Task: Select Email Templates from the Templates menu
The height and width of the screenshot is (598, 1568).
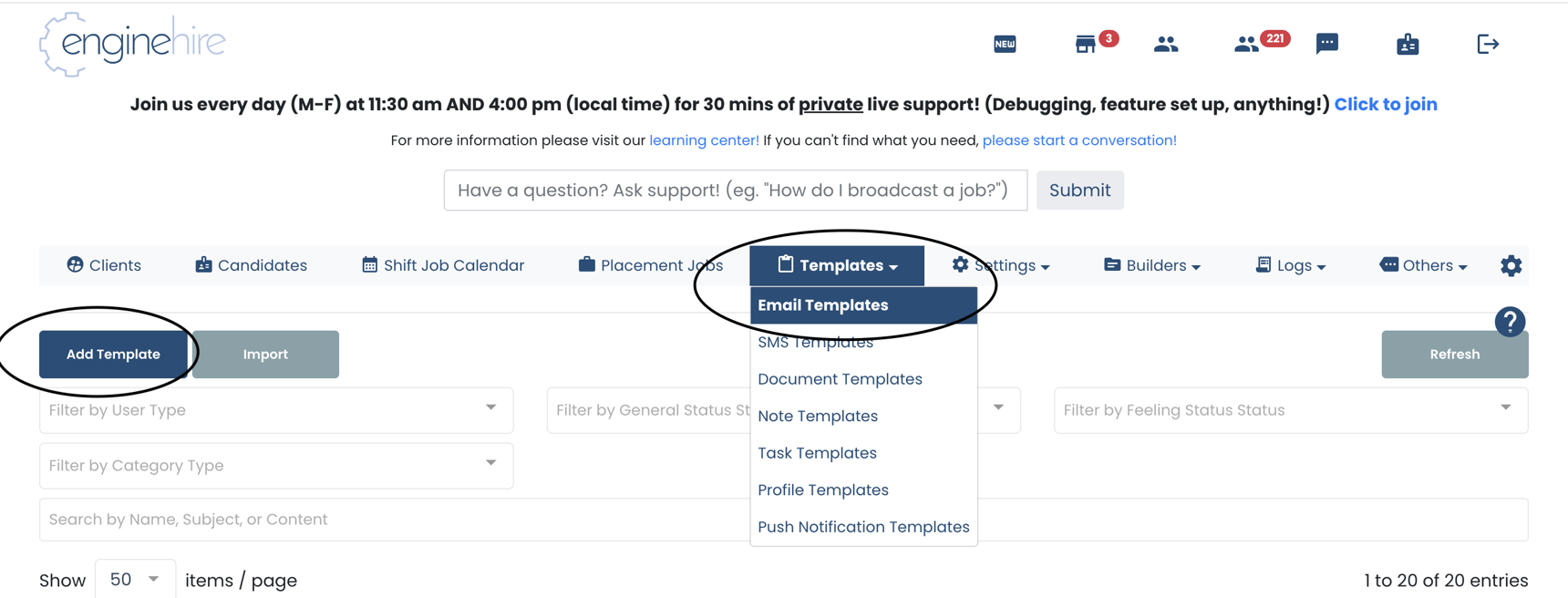Action: click(x=822, y=304)
